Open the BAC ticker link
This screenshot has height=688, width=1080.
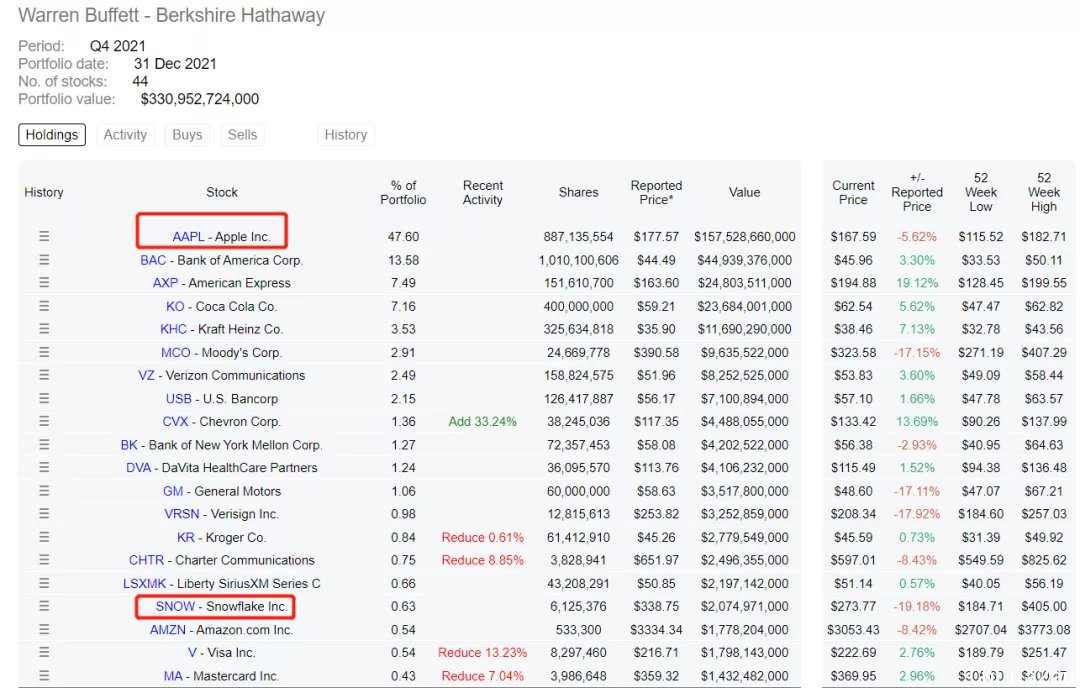pyautogui.click(x=153, y=260)
